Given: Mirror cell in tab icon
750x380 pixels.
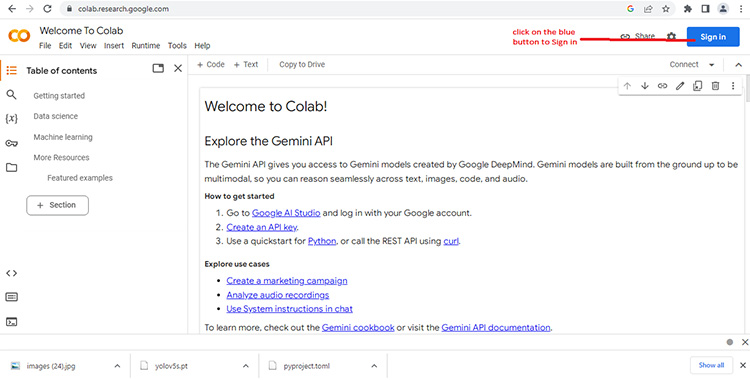Looking at the screenshot, I should [x=697, y=86].
